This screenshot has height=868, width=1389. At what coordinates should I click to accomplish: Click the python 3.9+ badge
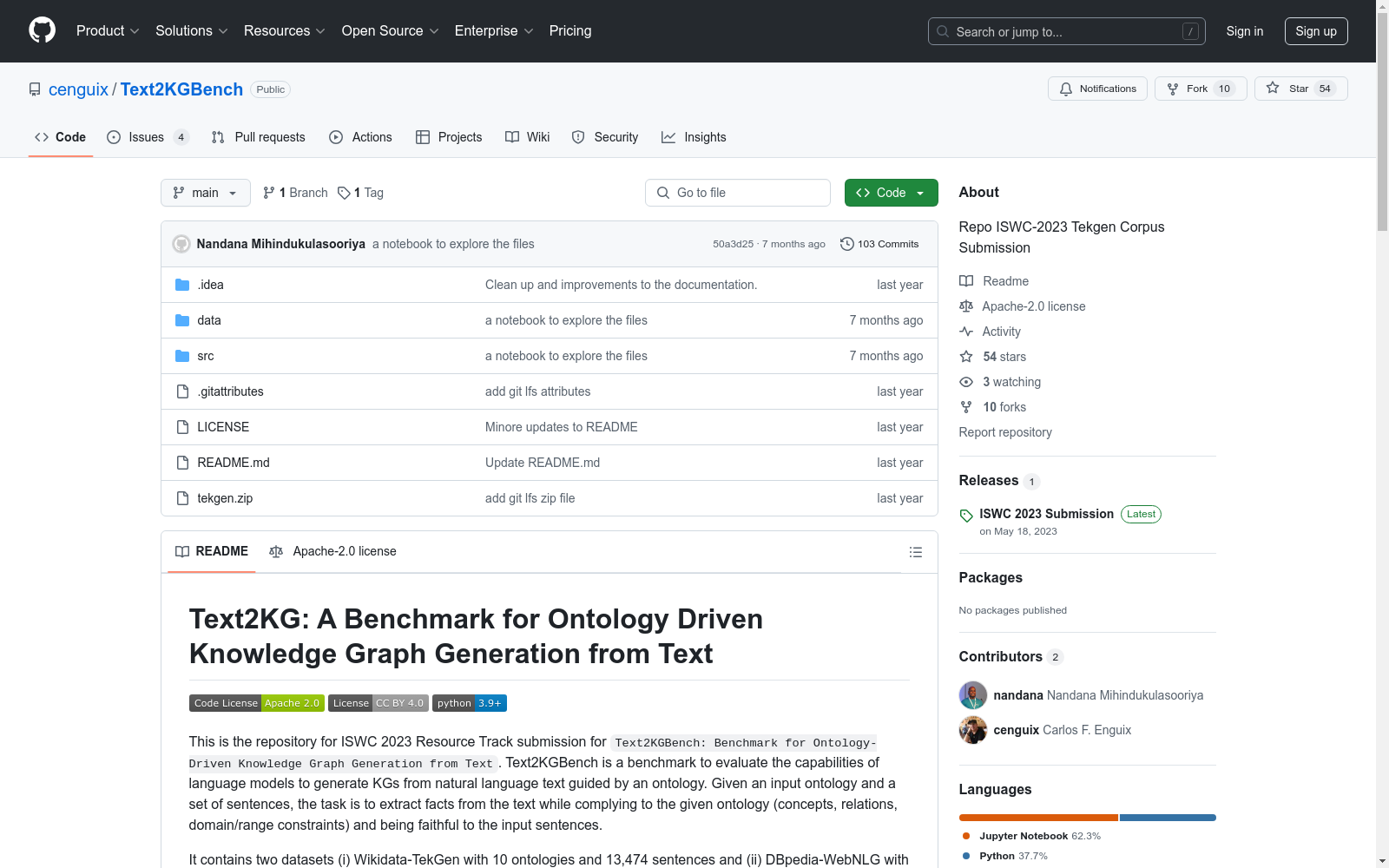470,703
